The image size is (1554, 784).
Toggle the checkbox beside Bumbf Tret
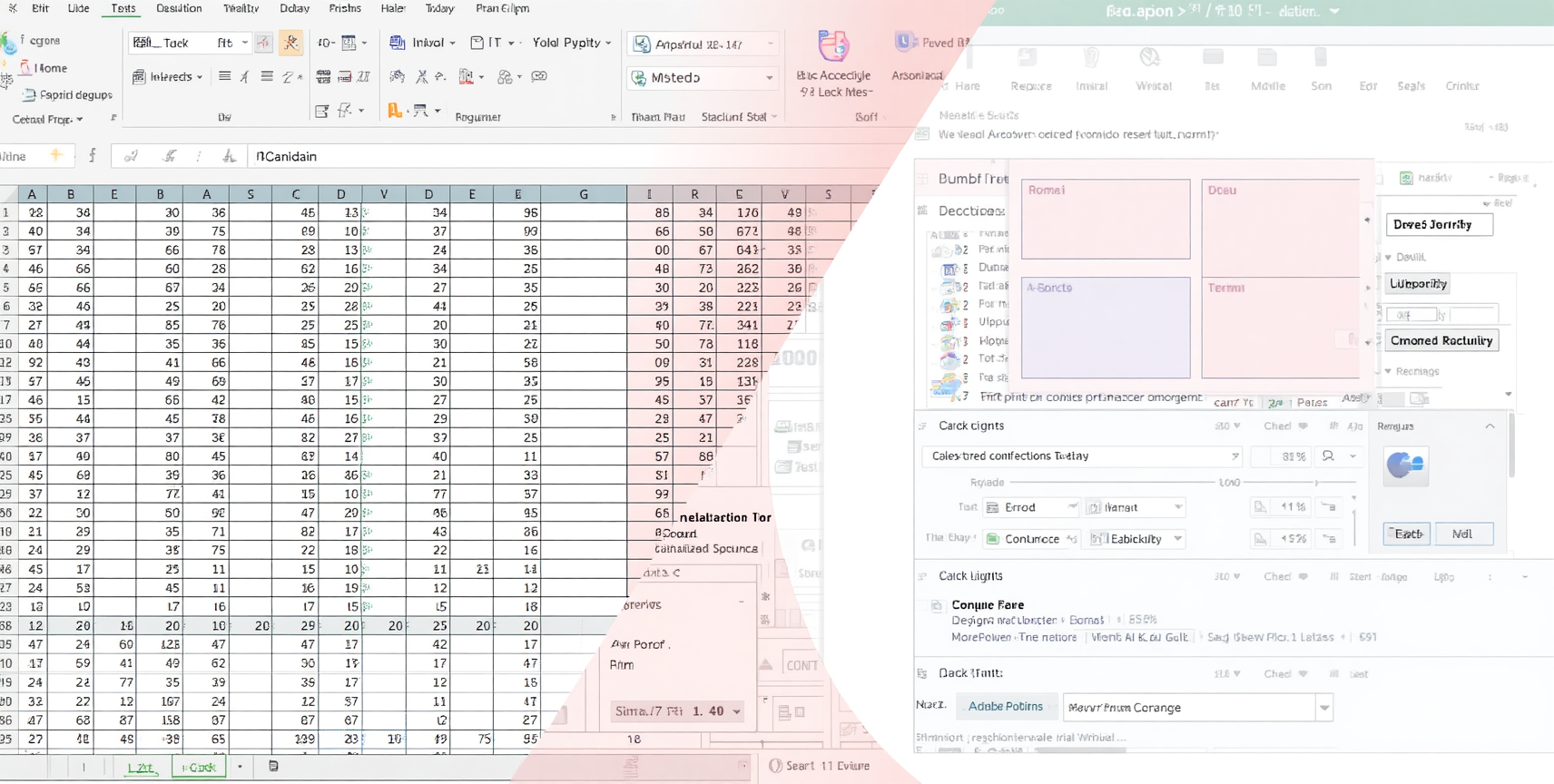(922, 179)
